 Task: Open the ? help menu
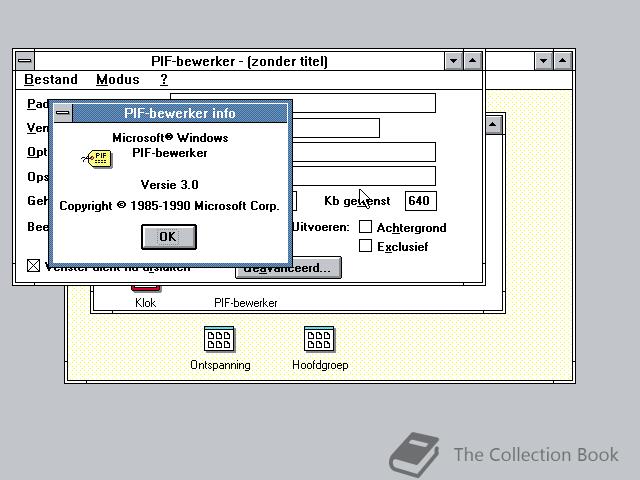click(x=164, y=79)
